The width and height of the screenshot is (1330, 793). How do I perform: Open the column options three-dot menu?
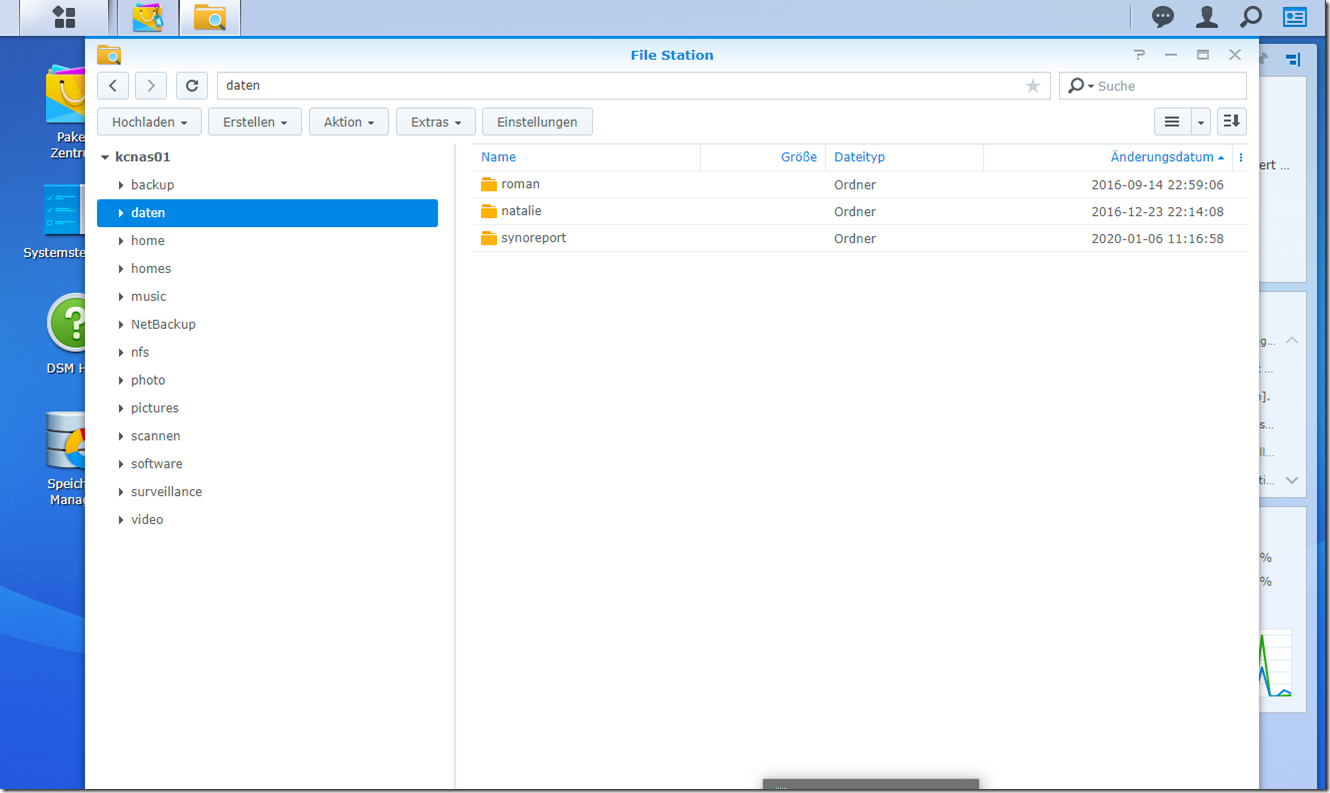(1241, 157)
